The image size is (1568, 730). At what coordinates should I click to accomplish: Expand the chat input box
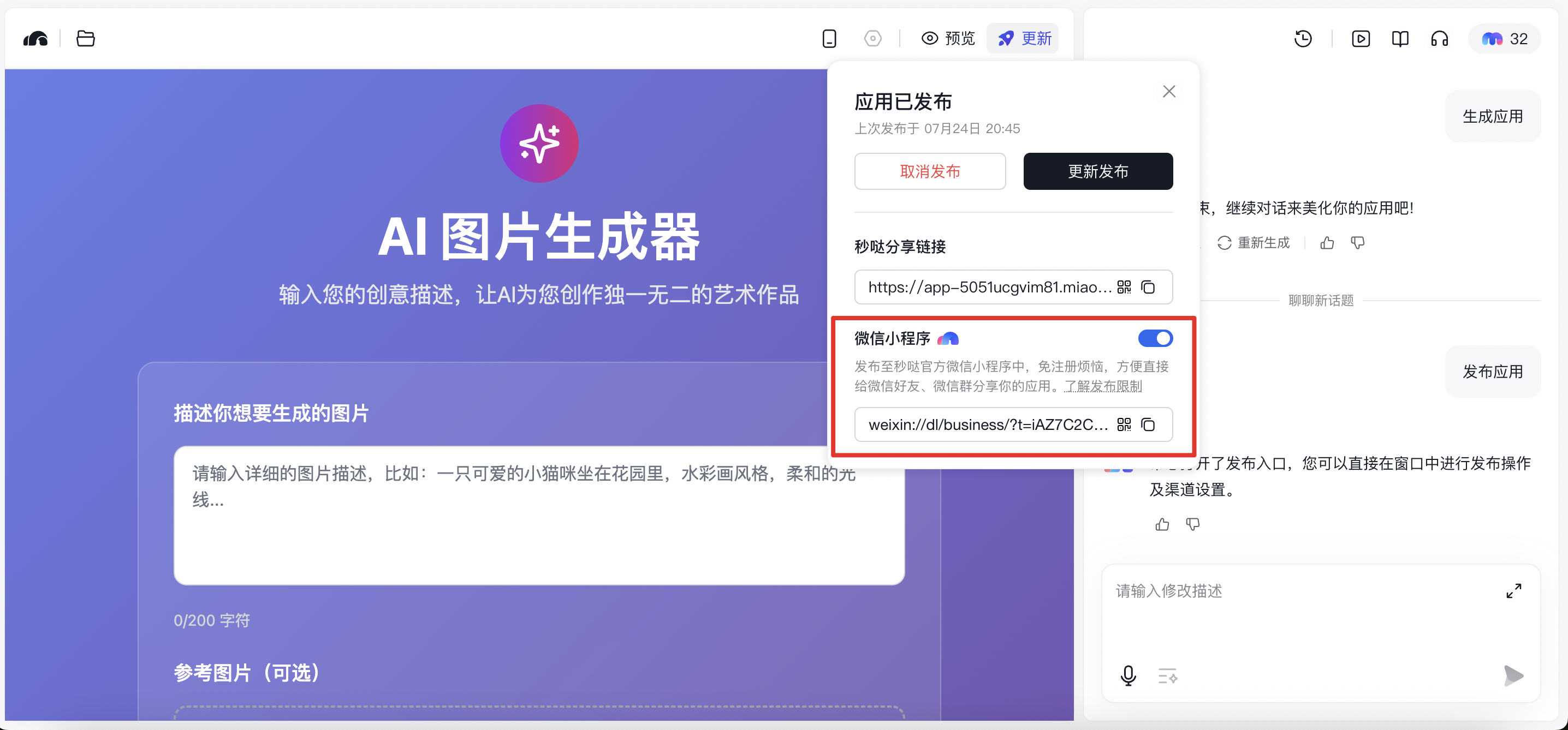1514,591
